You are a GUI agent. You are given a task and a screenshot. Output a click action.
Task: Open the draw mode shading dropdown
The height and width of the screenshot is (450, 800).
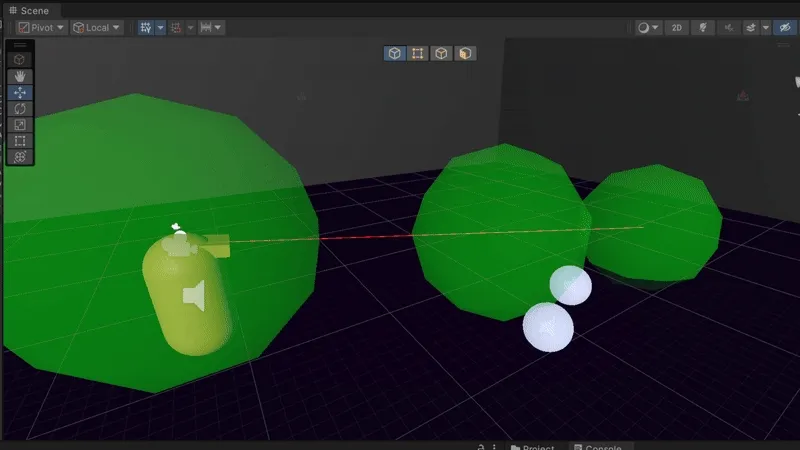click(648, 28)
